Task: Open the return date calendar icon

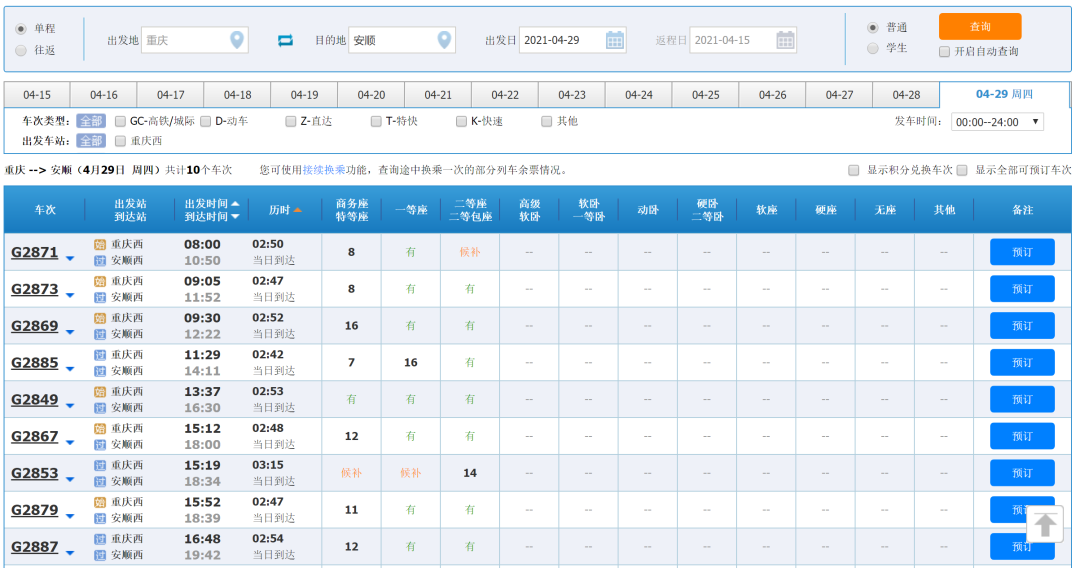Action: pos(786,40)
